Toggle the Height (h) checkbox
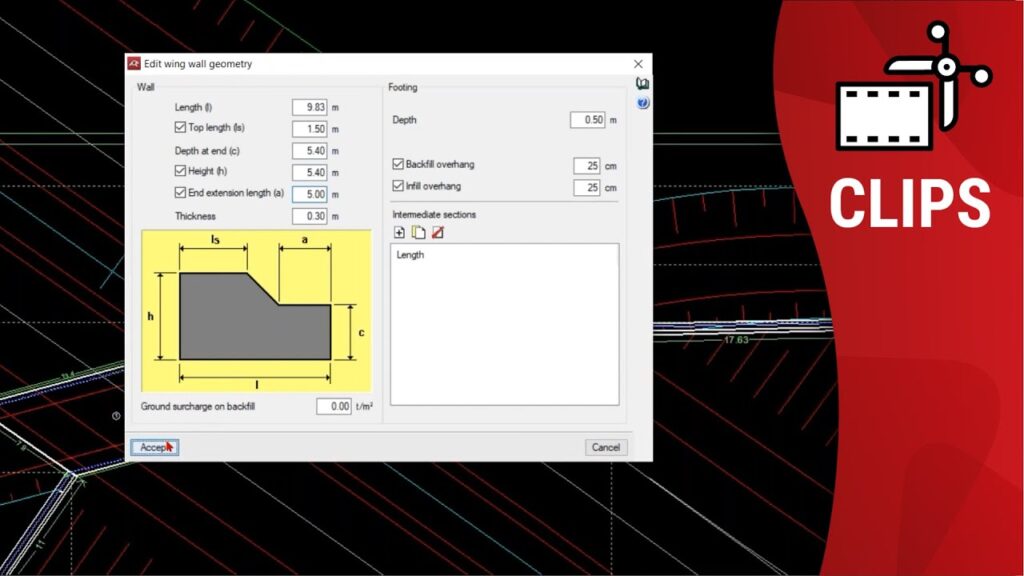This screenshot has height=576, width=1024. pos(180,172)
